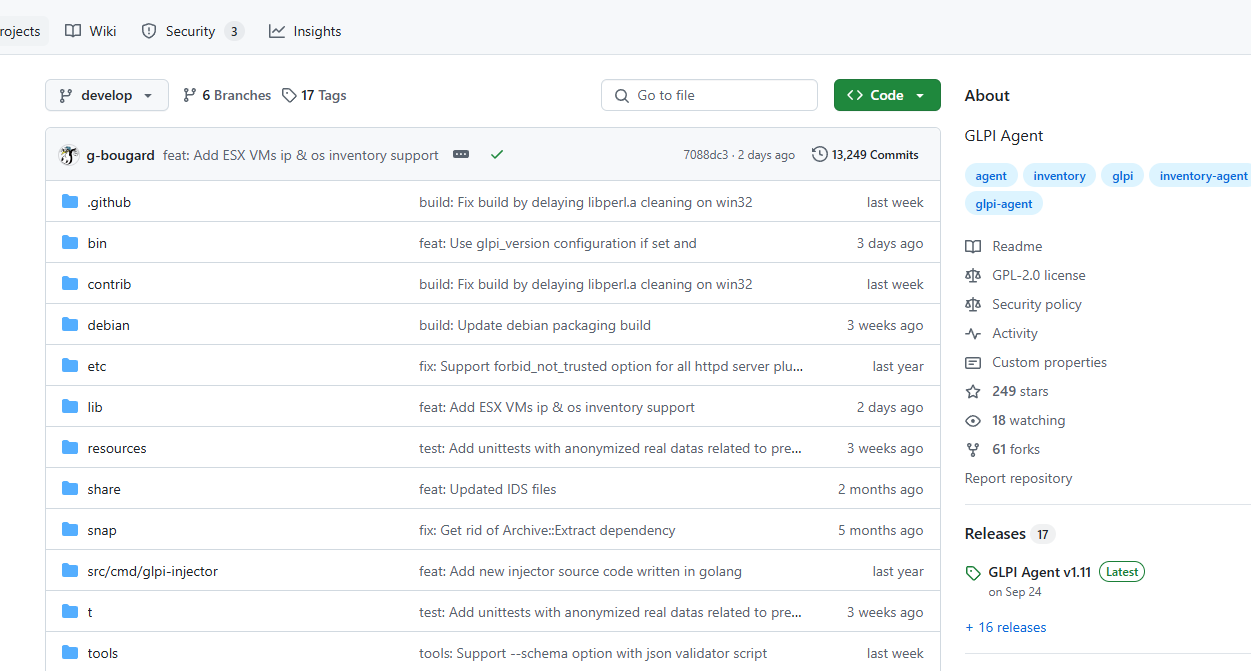Click the resources folder icon
The image size is (1251, 671).
tap(70, 448)
